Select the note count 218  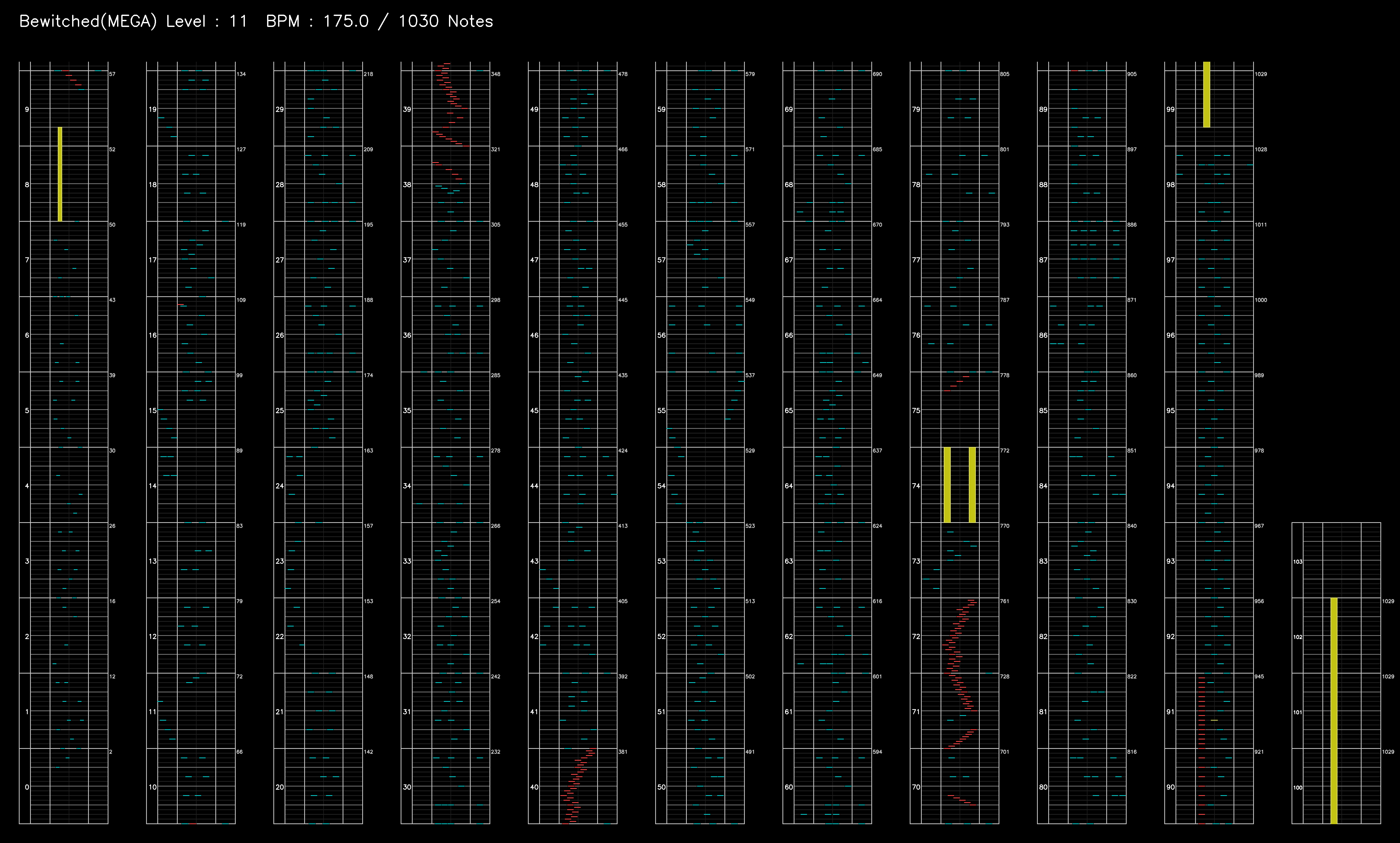pyautogui.click(x=368, y=74)
